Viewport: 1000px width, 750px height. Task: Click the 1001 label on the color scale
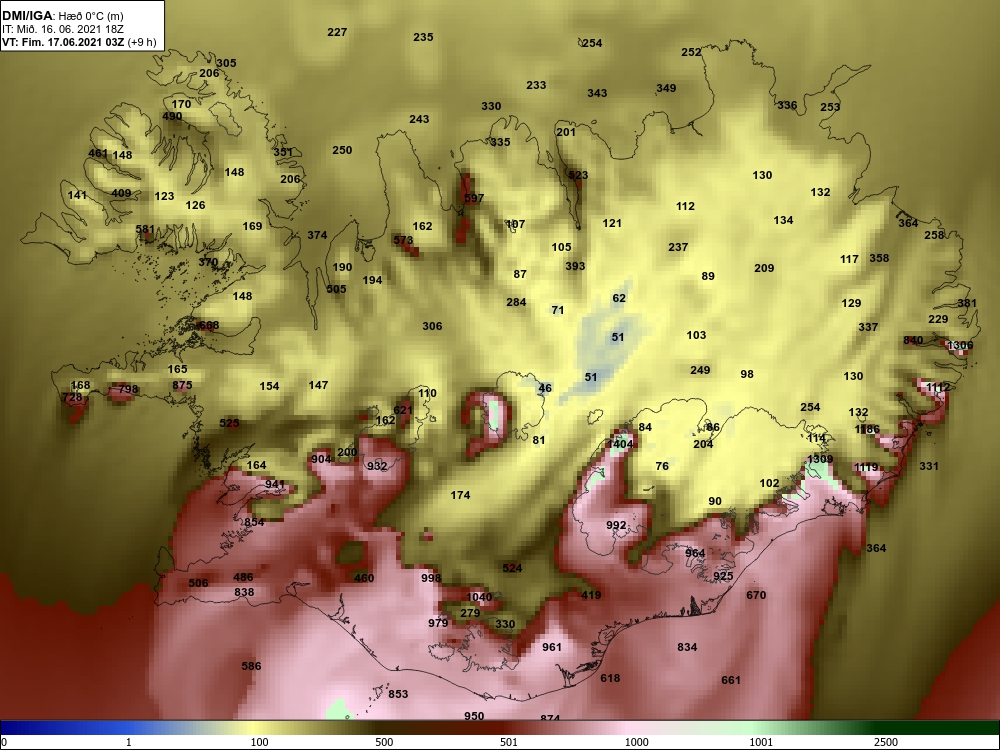coord(761,742)
